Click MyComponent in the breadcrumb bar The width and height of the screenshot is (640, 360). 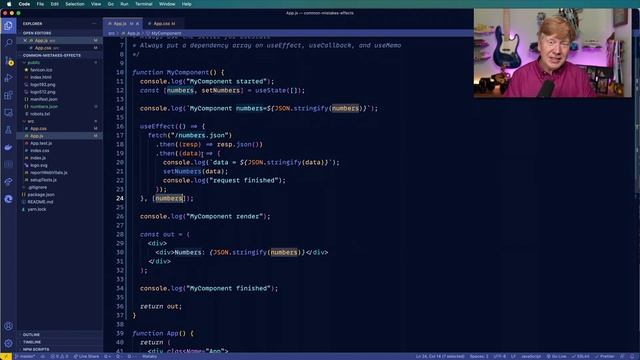(166, 33)
